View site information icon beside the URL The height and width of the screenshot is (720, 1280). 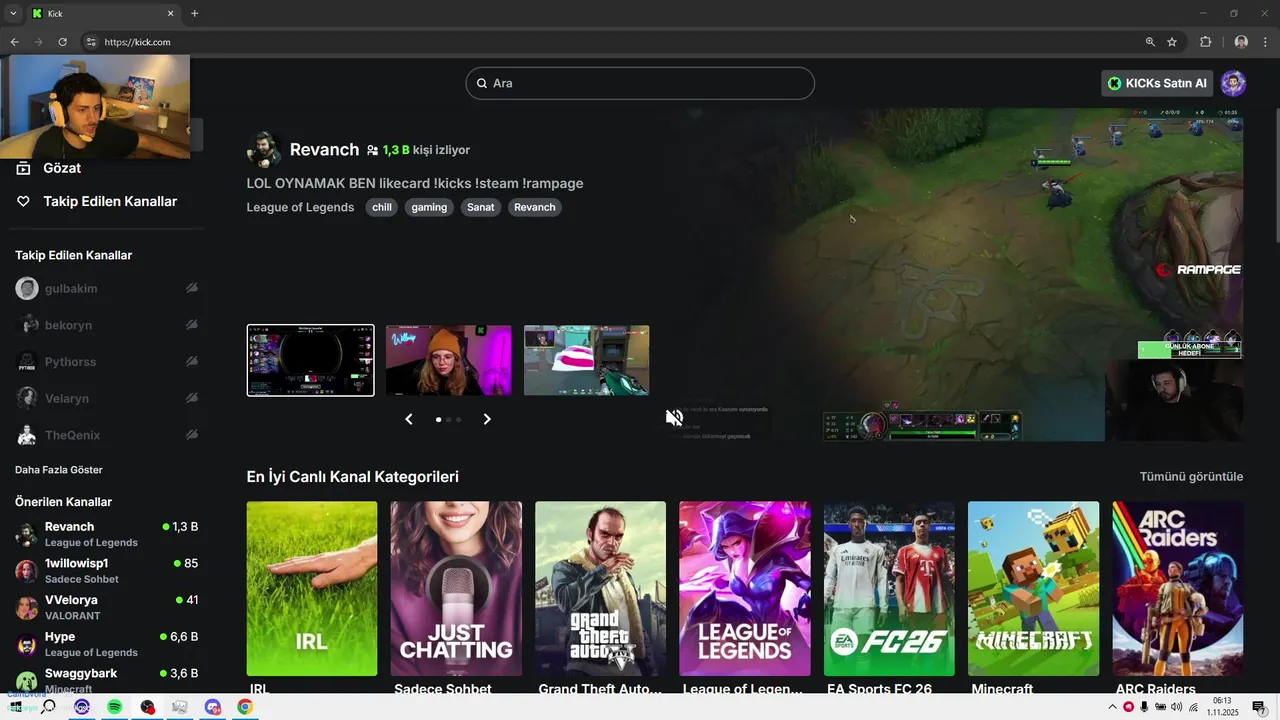click(x=91, y=42)
